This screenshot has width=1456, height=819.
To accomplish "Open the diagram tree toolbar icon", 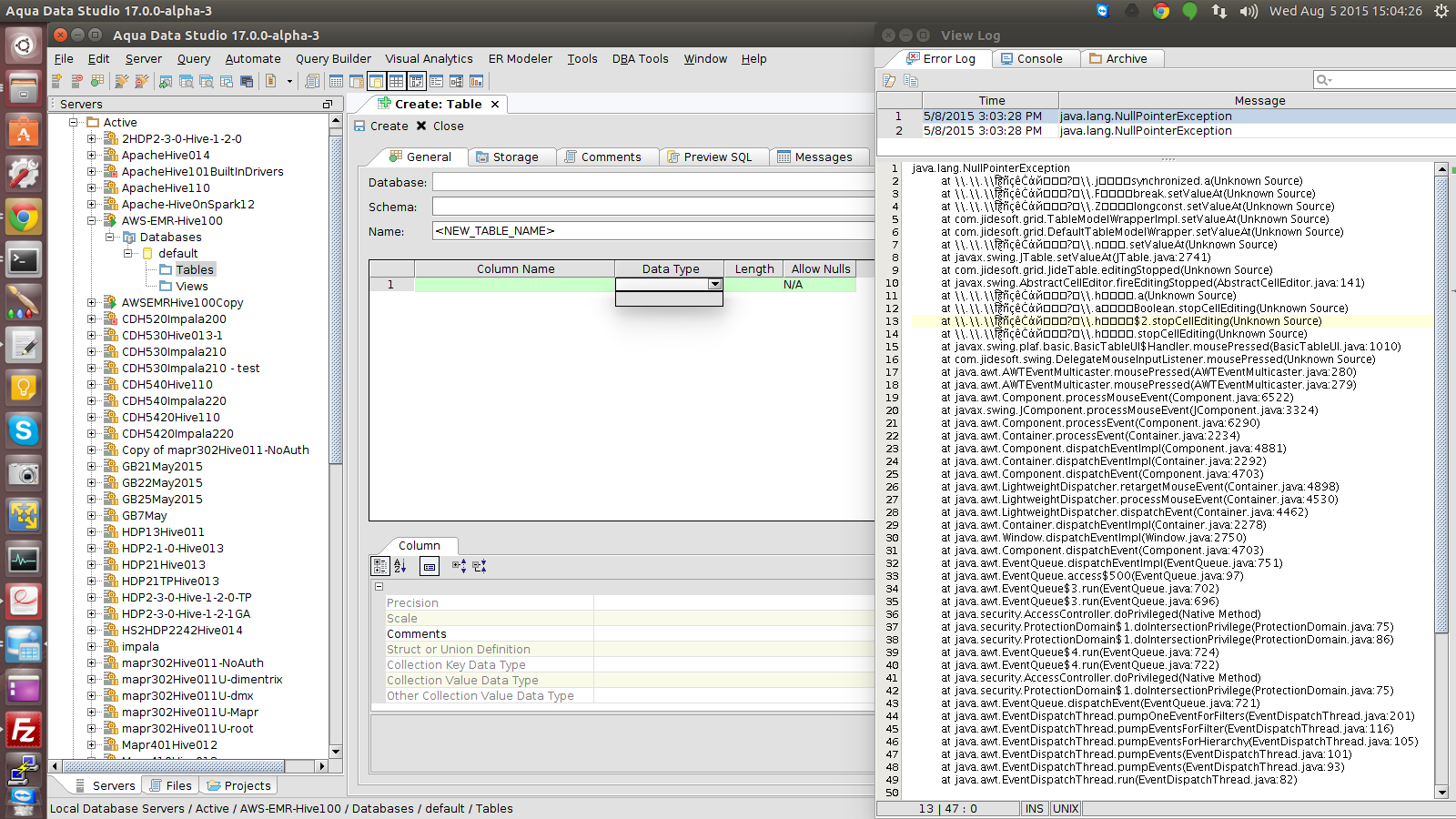I will [456, 81].
